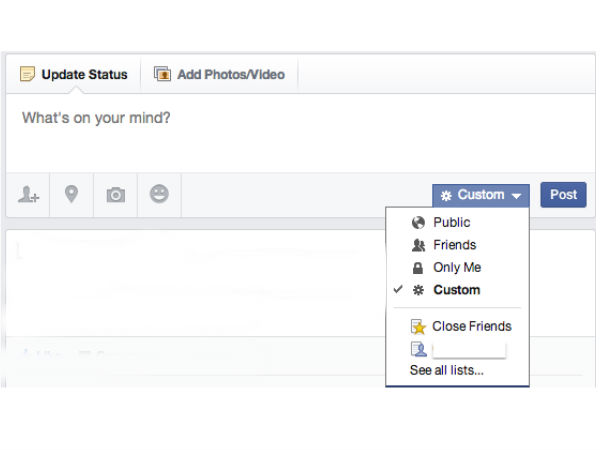Click the Update Status note icon
This screenshot has height=450, width=600.
pyautogui.click(x=27, y=74)
